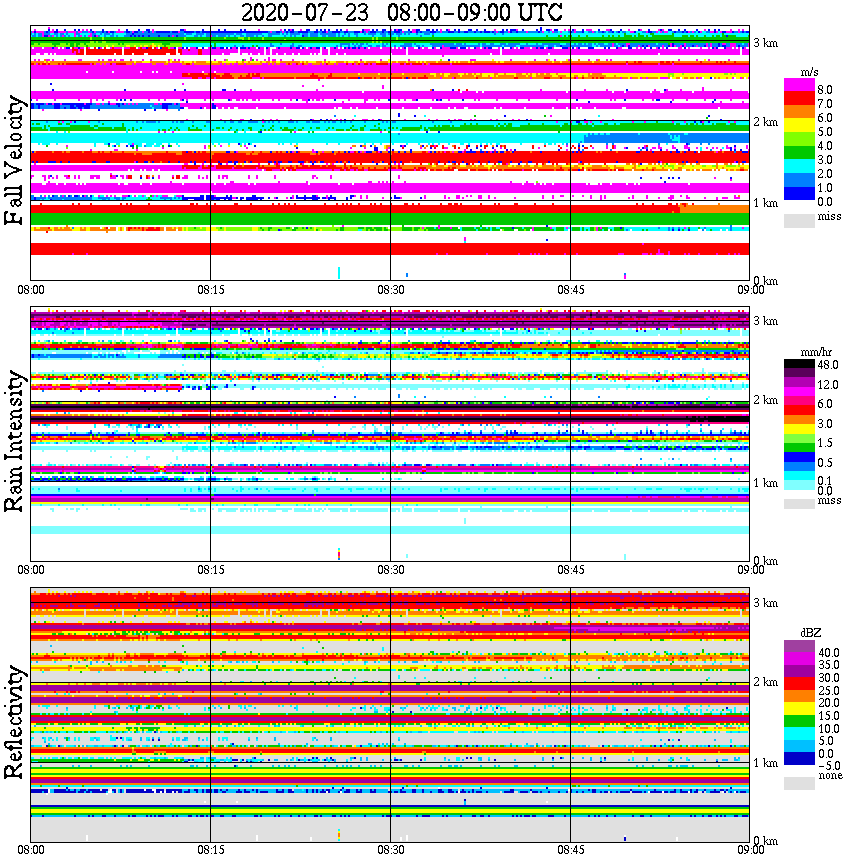Viewport: 850px width, 868px height.
Task: Click the title "2020-07-23 08:00-09:00 UTC"
Action: pos(401,12)
